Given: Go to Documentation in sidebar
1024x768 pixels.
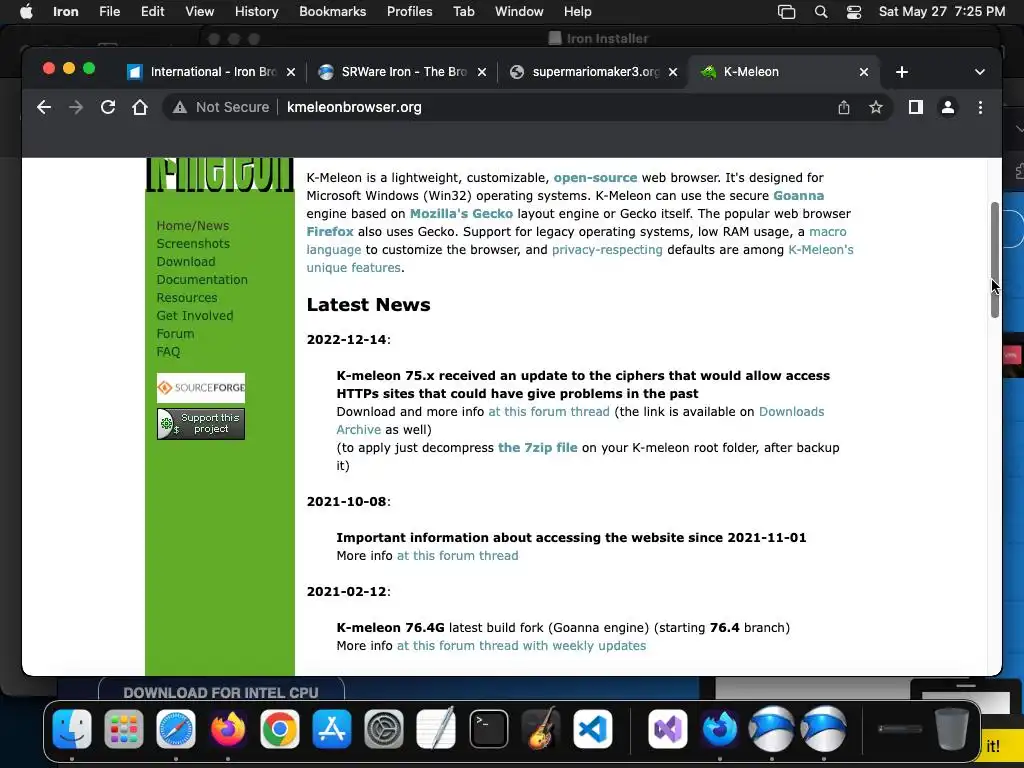Looking at the screenshot, I should point(202,280).
